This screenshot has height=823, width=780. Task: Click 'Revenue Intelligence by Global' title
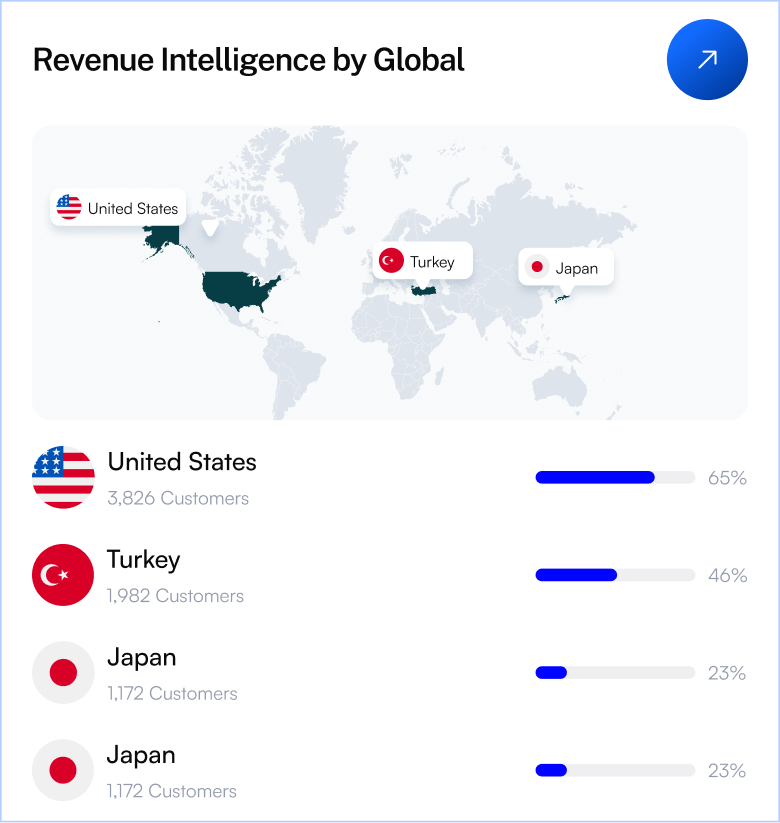click(249, 60)
